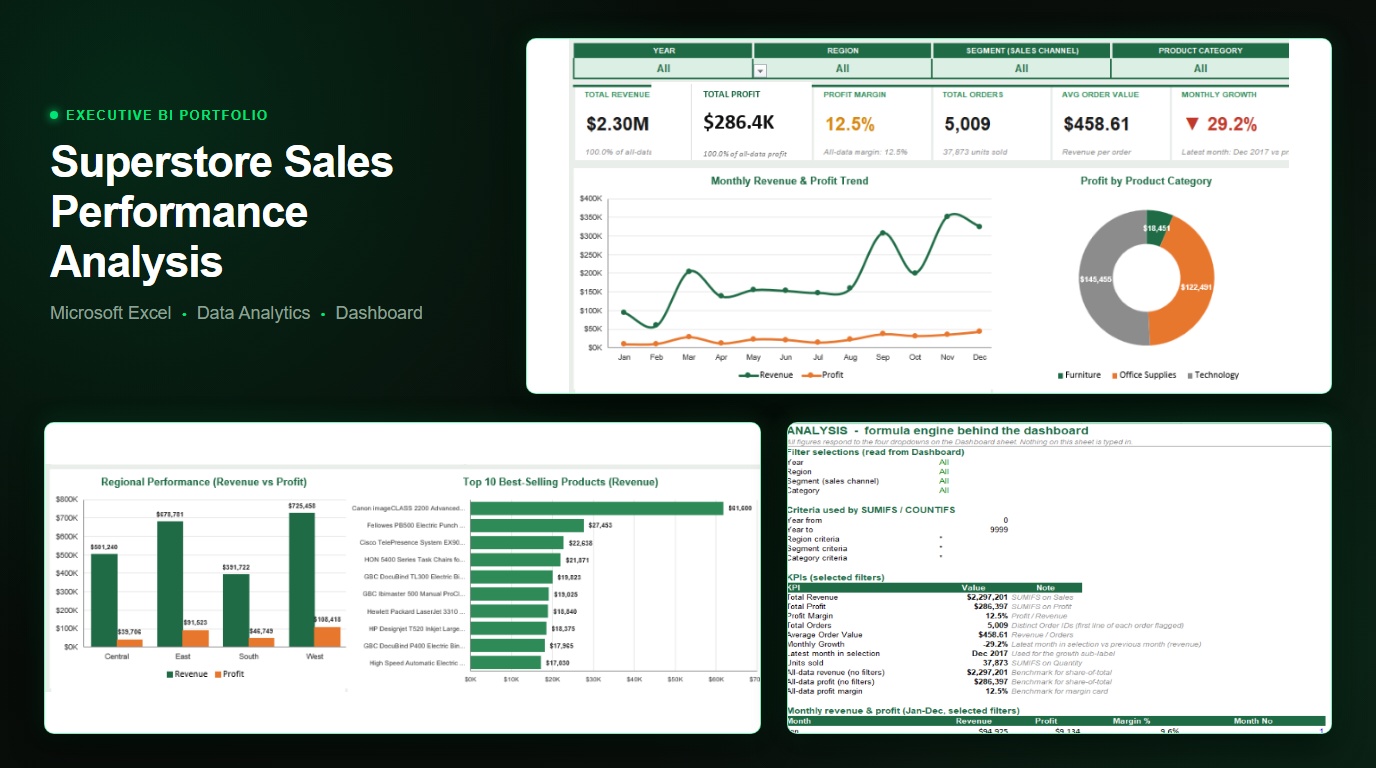Screen dimensions: 1376x768
Task: Click the red down triangle in Monthly Growth
Action: 1191,124
